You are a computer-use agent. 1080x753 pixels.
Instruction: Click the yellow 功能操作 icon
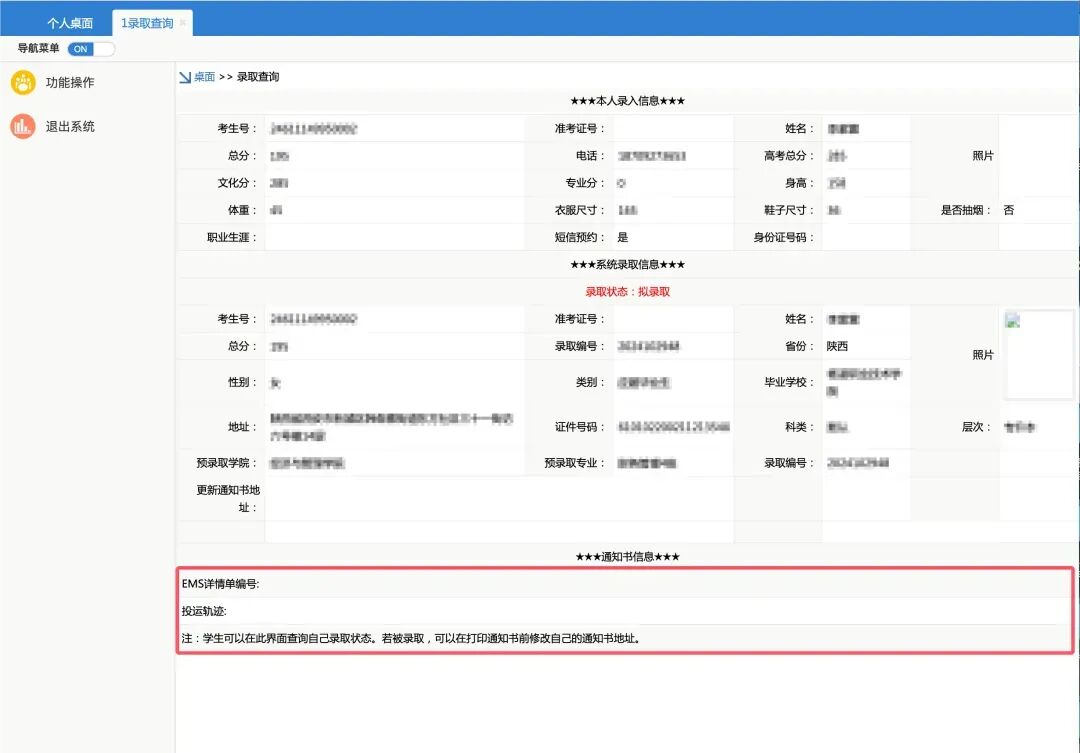23,83
